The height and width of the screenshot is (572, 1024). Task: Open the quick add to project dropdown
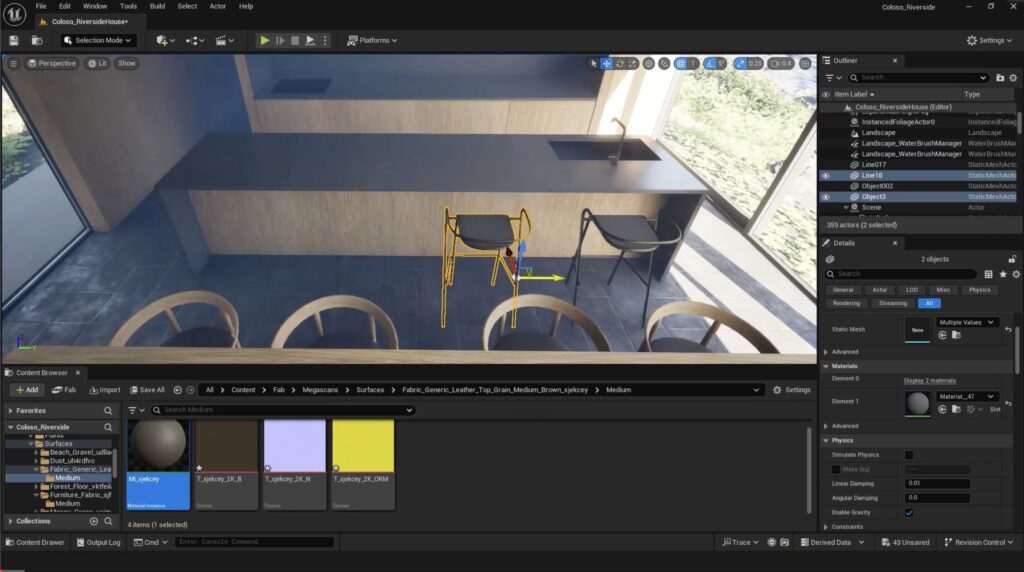[165, 40]
